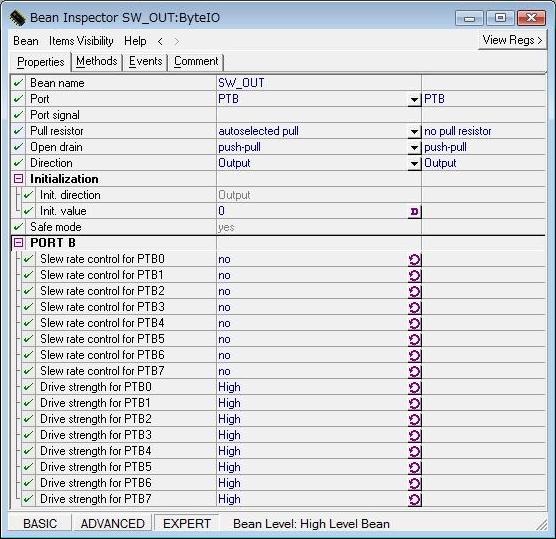Click the green check mark next to Pull resistor
This screenshot has width=556, height=539.
[18, 131]
